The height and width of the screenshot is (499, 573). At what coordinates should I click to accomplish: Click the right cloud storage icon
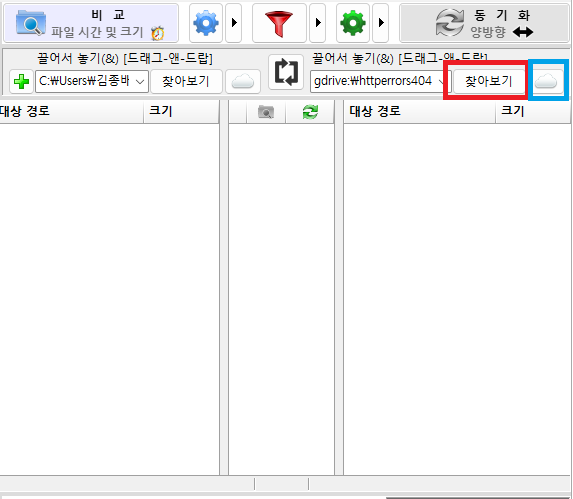pos(546,81)
